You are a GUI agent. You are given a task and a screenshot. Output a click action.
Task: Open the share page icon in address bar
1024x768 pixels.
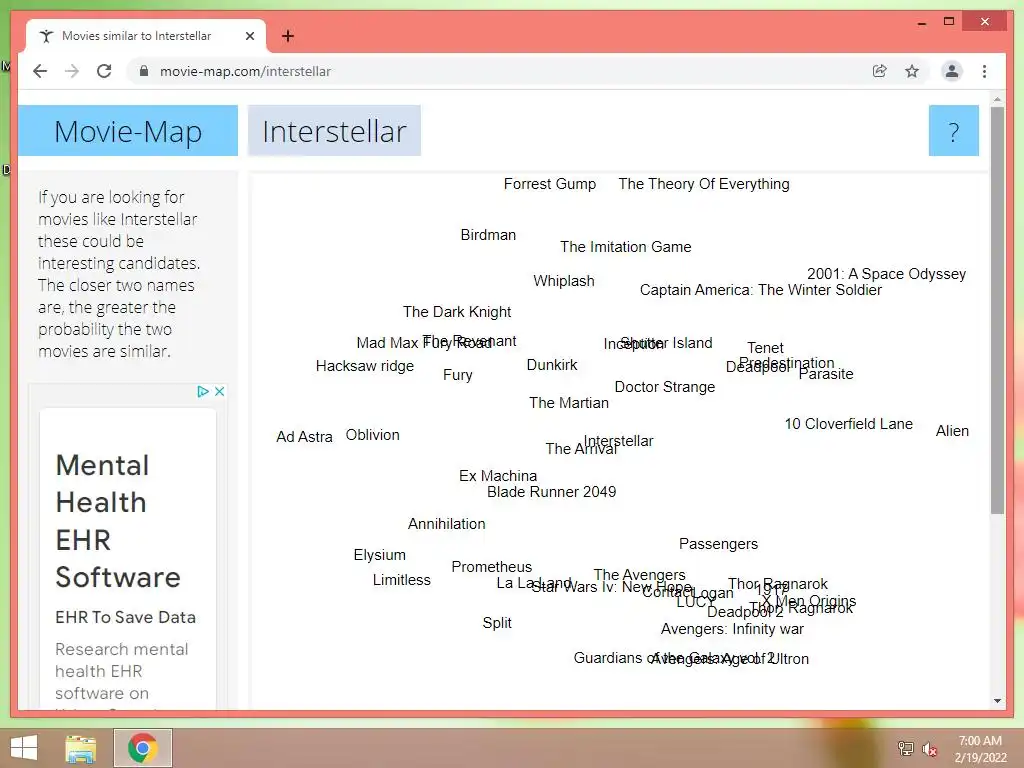880,71
